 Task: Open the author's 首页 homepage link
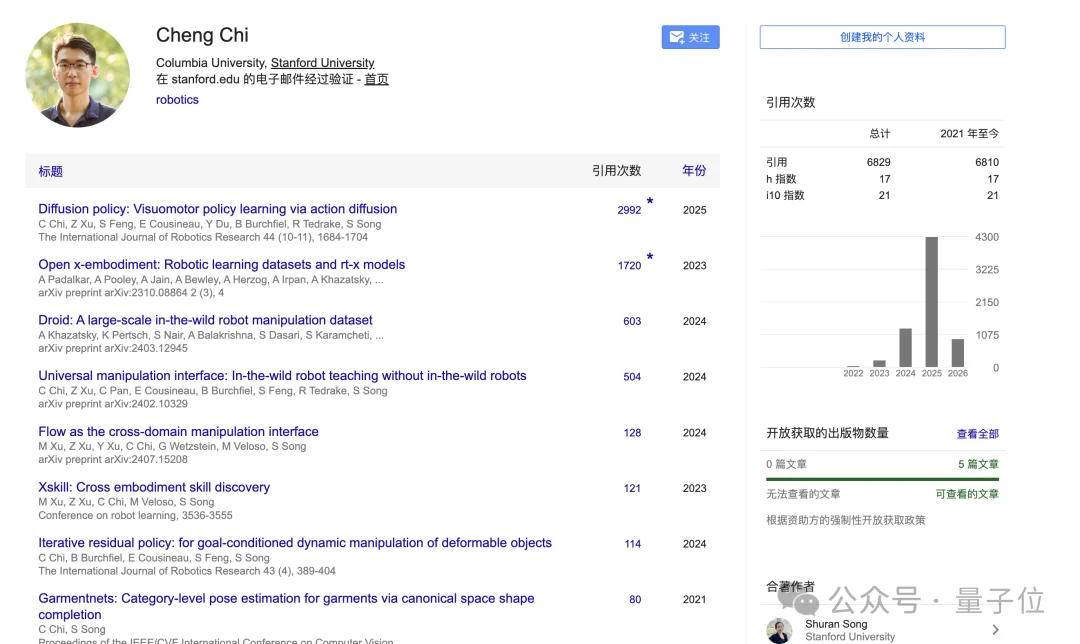(376, 79)
